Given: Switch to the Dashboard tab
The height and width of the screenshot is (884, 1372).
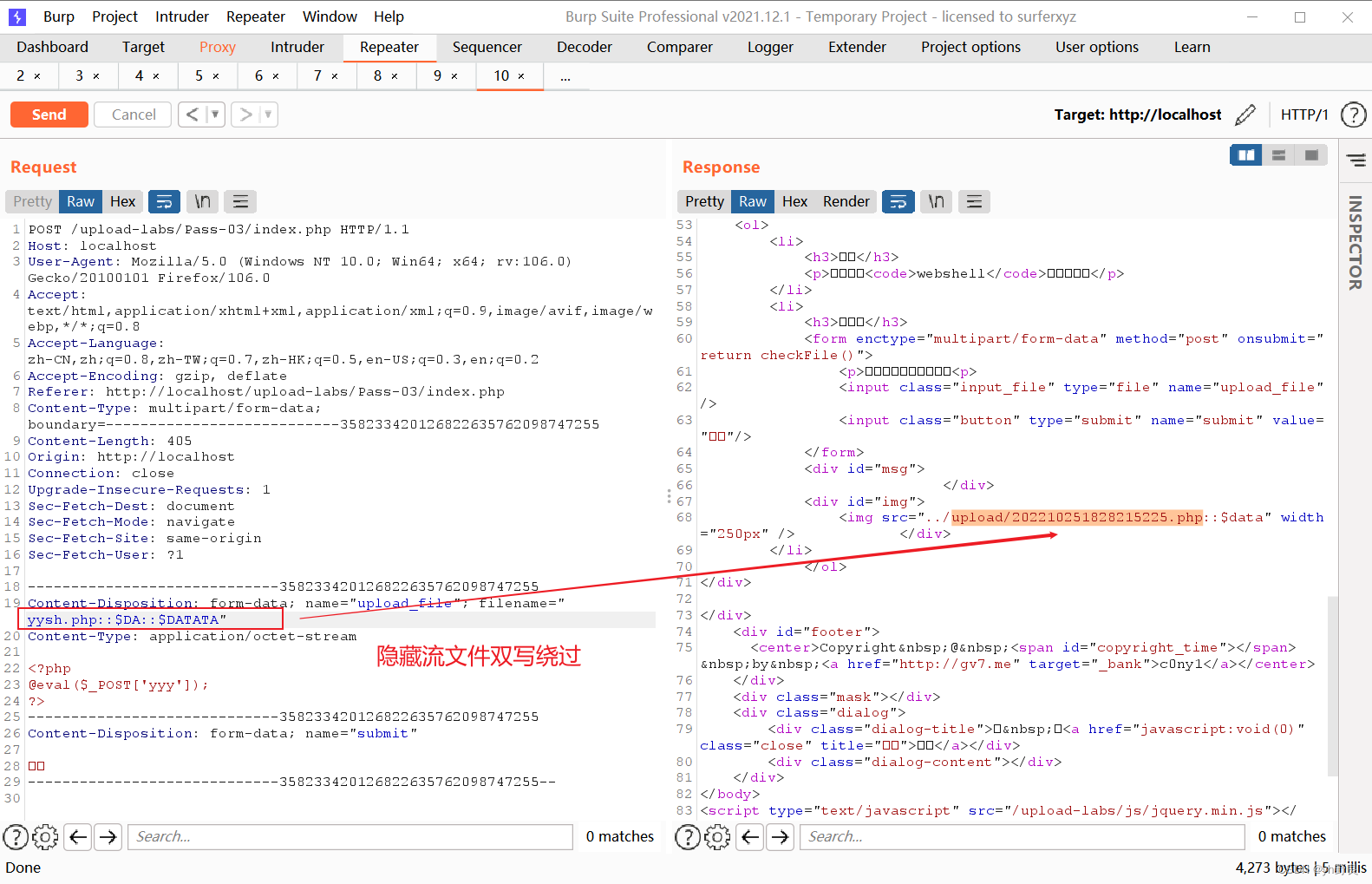Looking at the screenshot, I should click(x=53, y=47).
